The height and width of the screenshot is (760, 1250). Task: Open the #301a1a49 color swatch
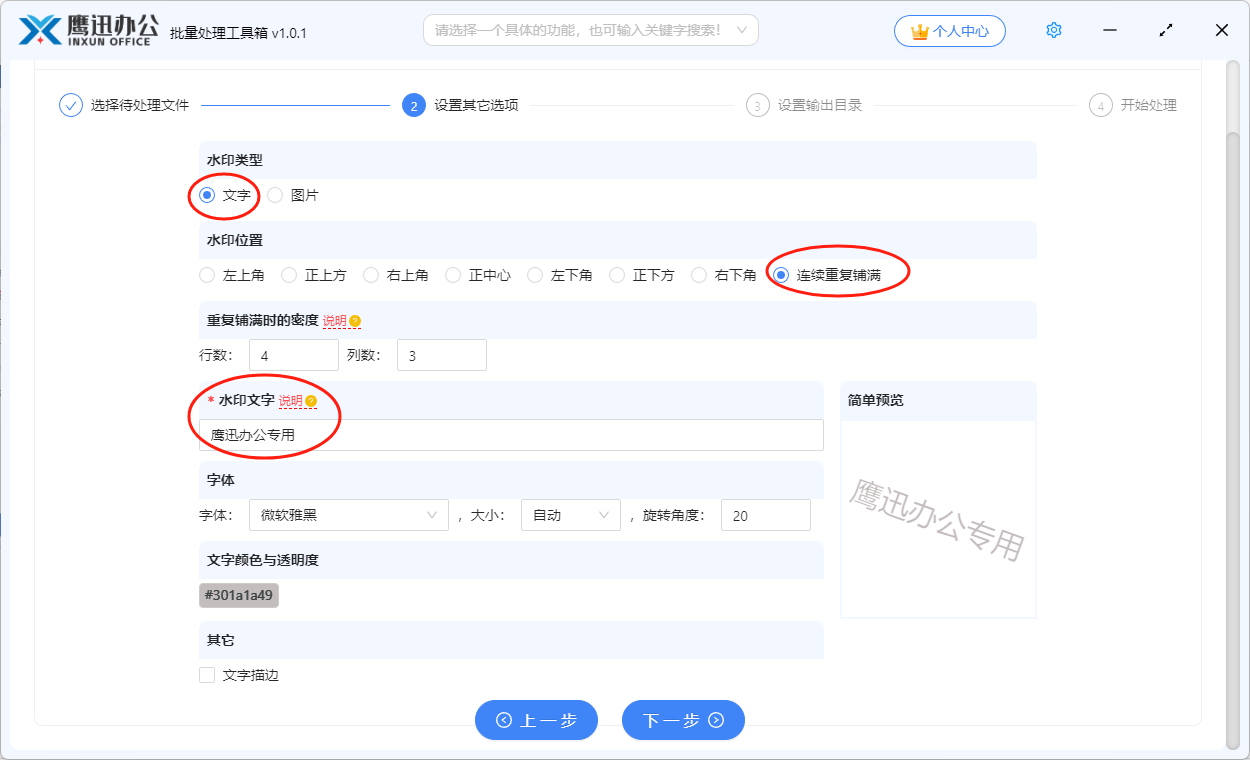[238, 595]
